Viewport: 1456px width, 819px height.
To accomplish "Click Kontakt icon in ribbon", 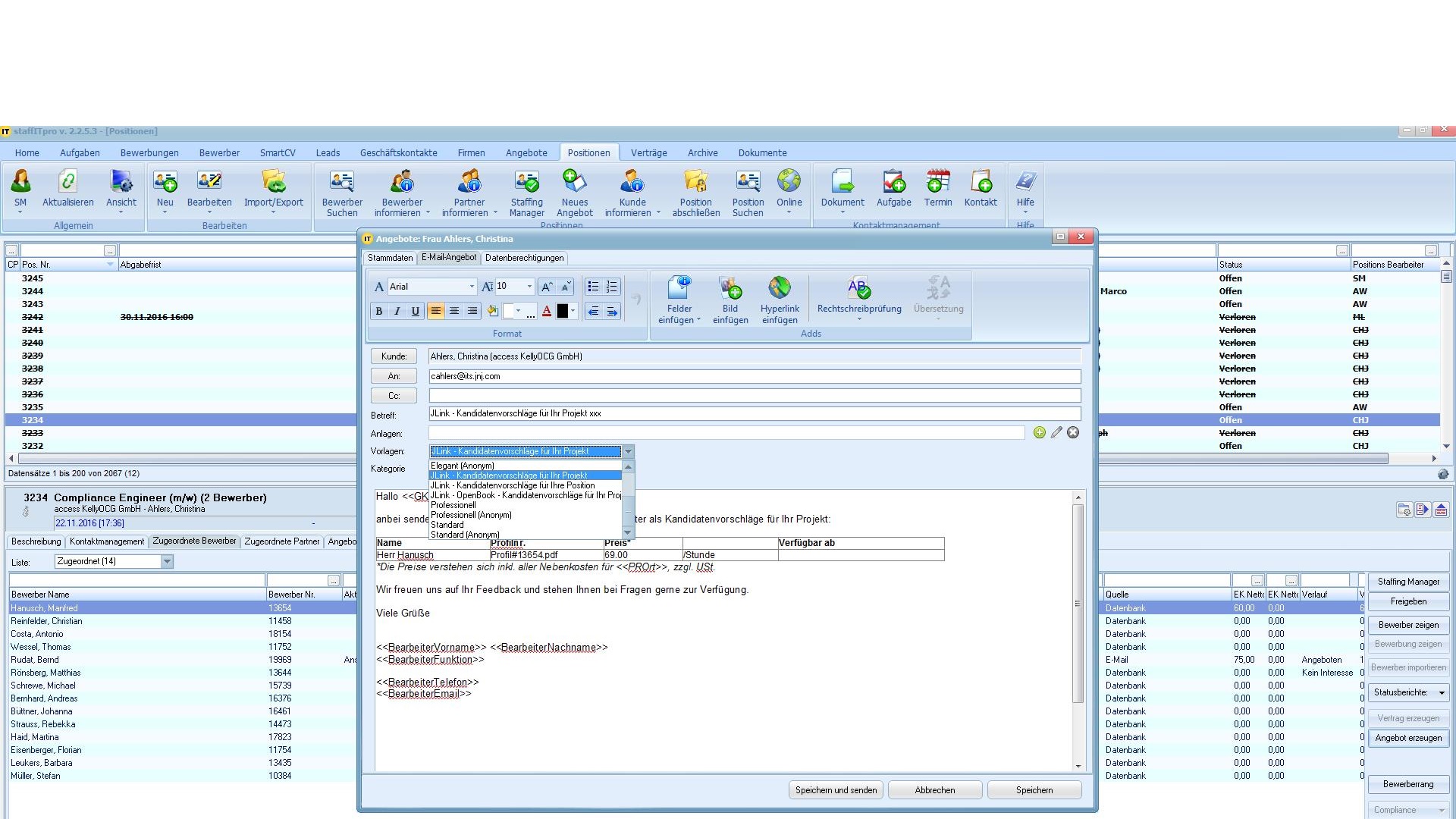I will [x=981, y=190].
